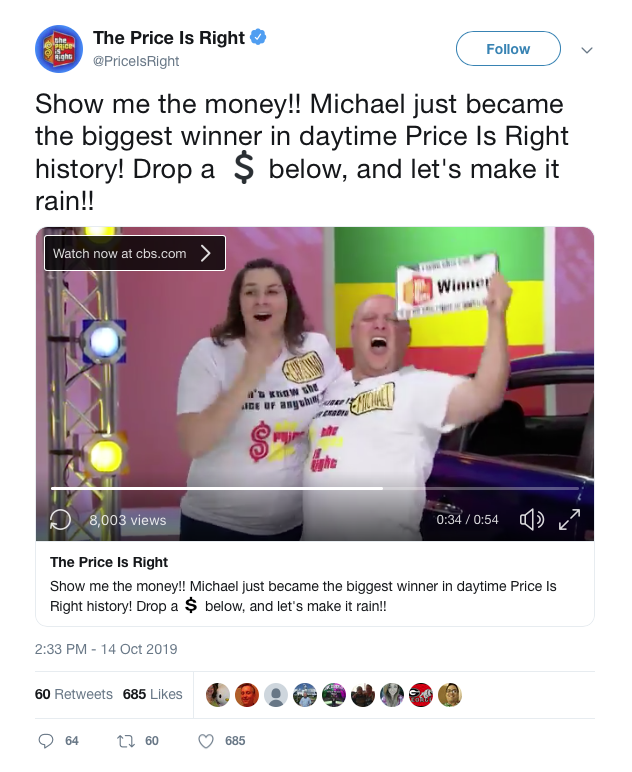Image resolution: width=632 pixels, height=772 pixels.
Task: Click the first liker avatar thumbnail
Action: [x=218, y=695]
